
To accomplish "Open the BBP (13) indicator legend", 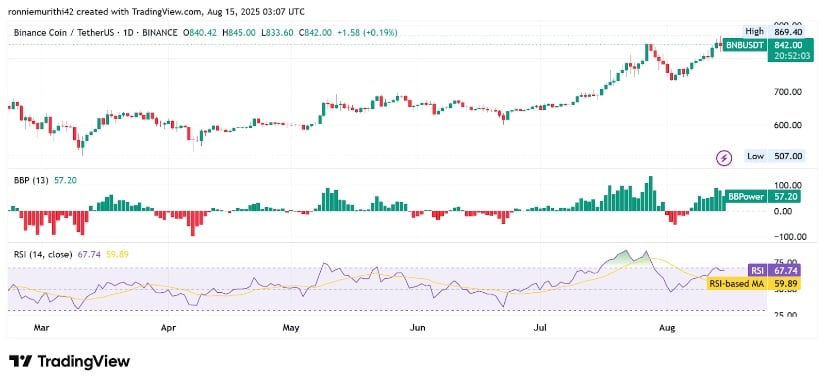I will [x=30, y=180].
